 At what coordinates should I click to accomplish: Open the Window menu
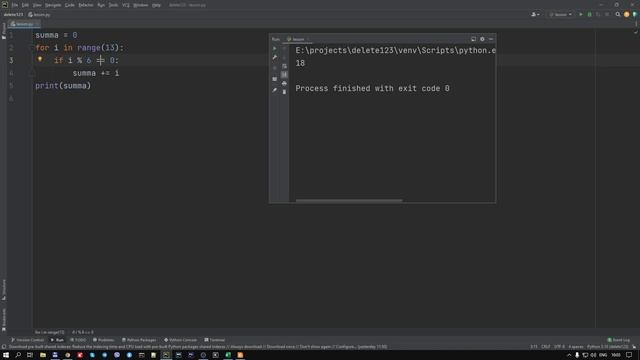point(141,5)
